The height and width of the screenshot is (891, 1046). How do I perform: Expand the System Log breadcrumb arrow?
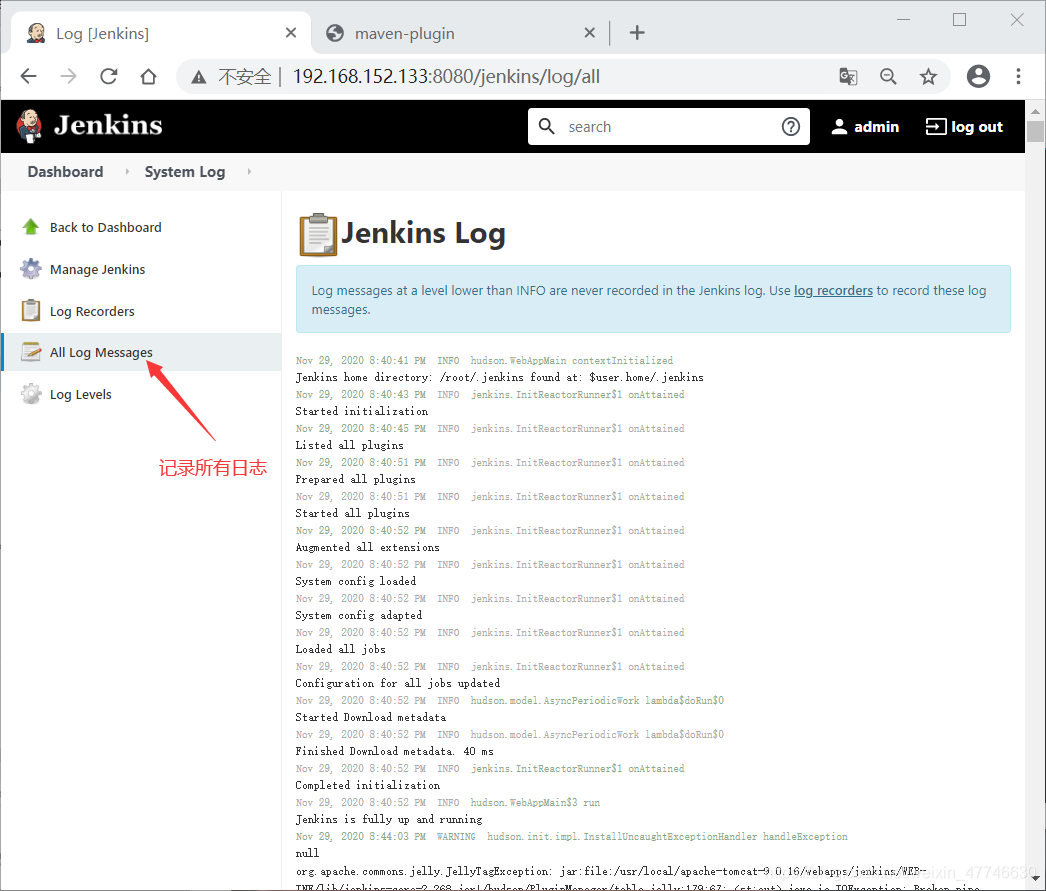point(249,171)
